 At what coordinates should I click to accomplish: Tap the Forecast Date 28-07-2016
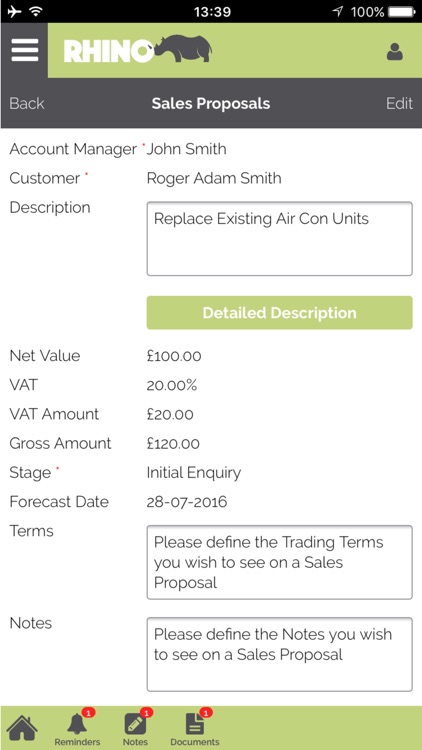click(x=187, y=502)
